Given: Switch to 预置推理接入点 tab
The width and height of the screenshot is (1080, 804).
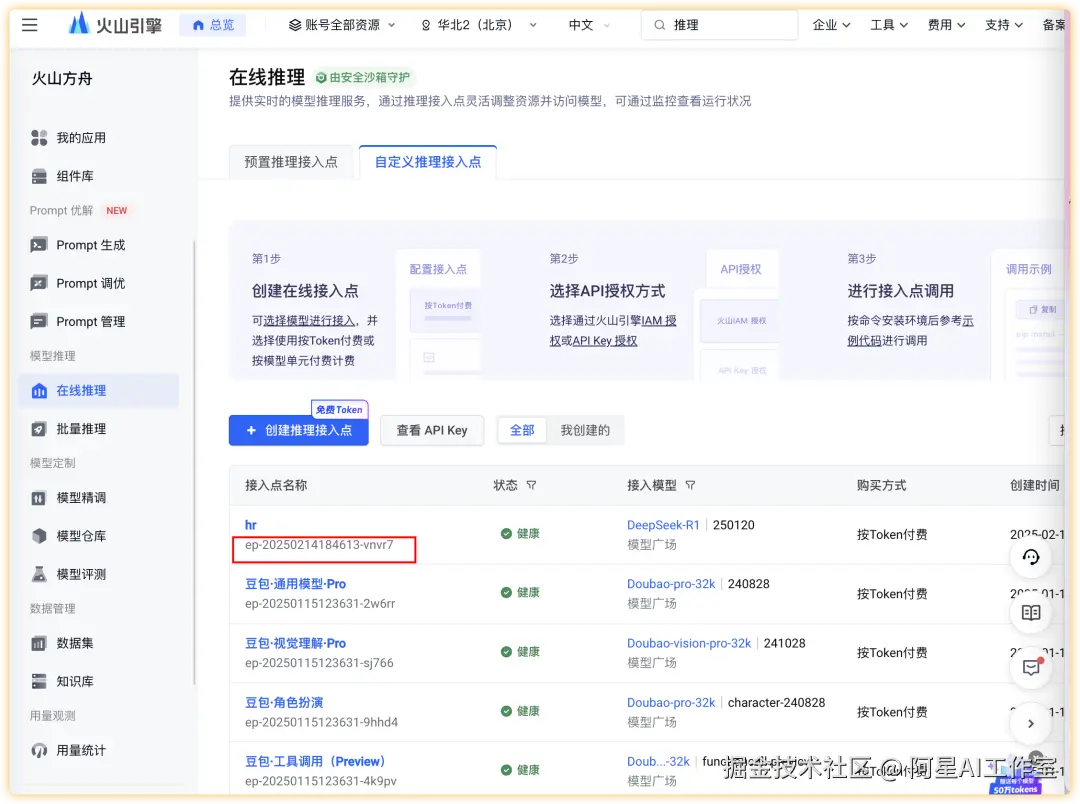Looking at the screenshot, I should [291, 162].
